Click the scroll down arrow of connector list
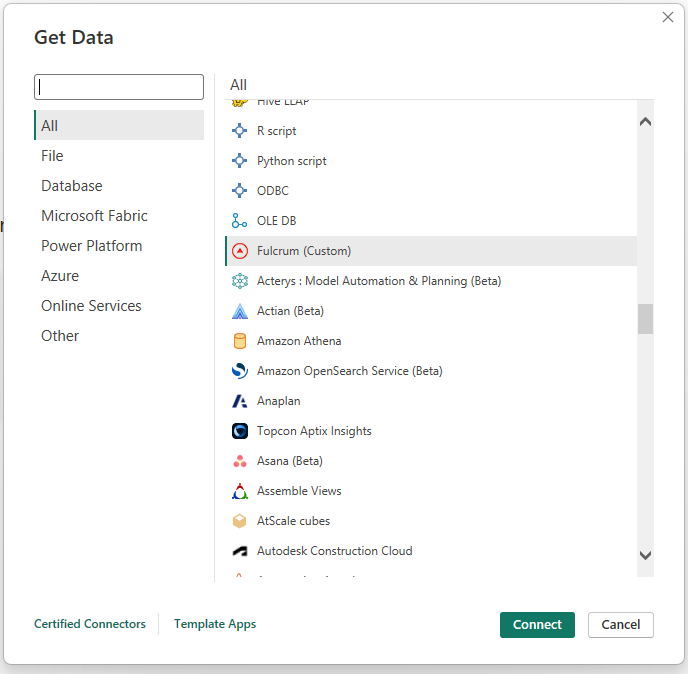This screenshot has width=688, height=674. (x=645, y=556)
